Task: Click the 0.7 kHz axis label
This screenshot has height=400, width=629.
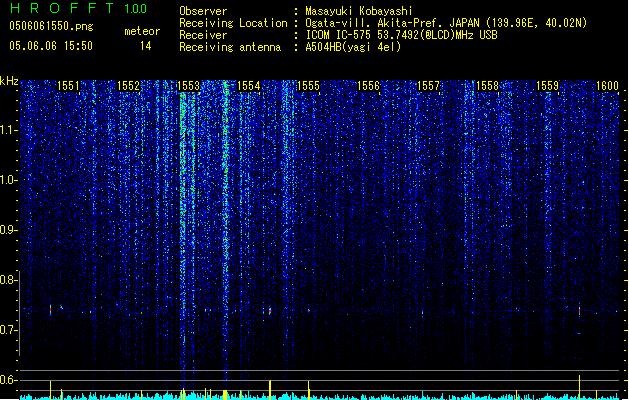Action: [x=9, y=330]
